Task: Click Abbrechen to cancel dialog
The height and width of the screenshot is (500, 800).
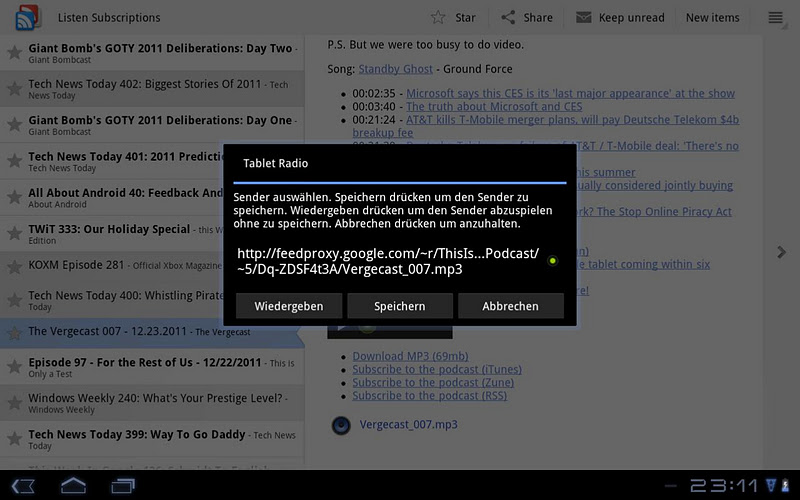Action: click(x=510, y=306)
